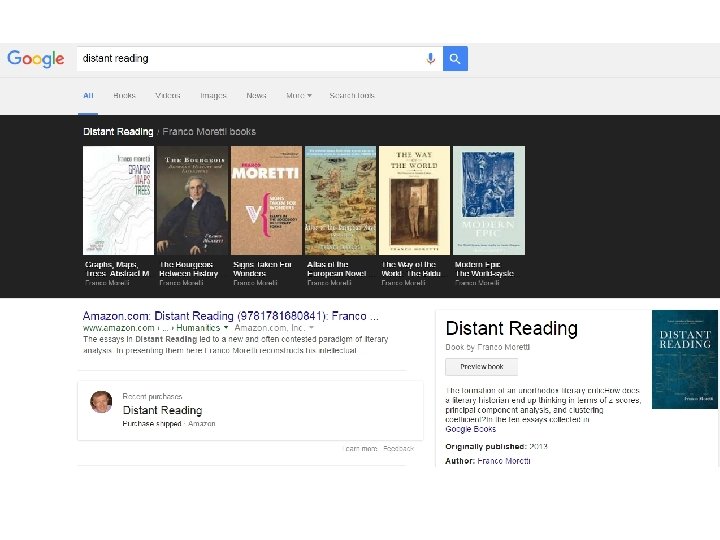The image size is (720, 540).
Task: Click 'The Bourgeois: Between History' title text
Action: (188, 269)
